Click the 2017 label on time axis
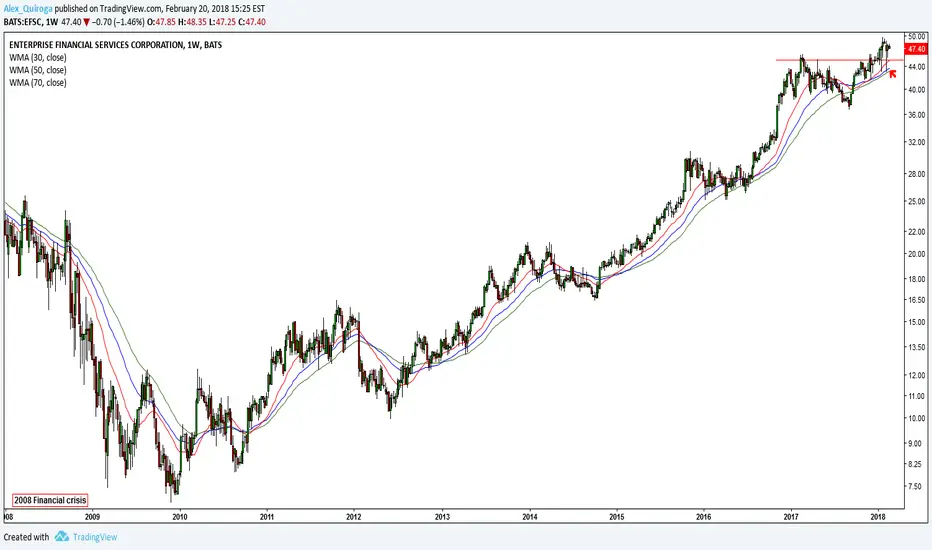This screenshot has height=550, width=932. [791, 517]
